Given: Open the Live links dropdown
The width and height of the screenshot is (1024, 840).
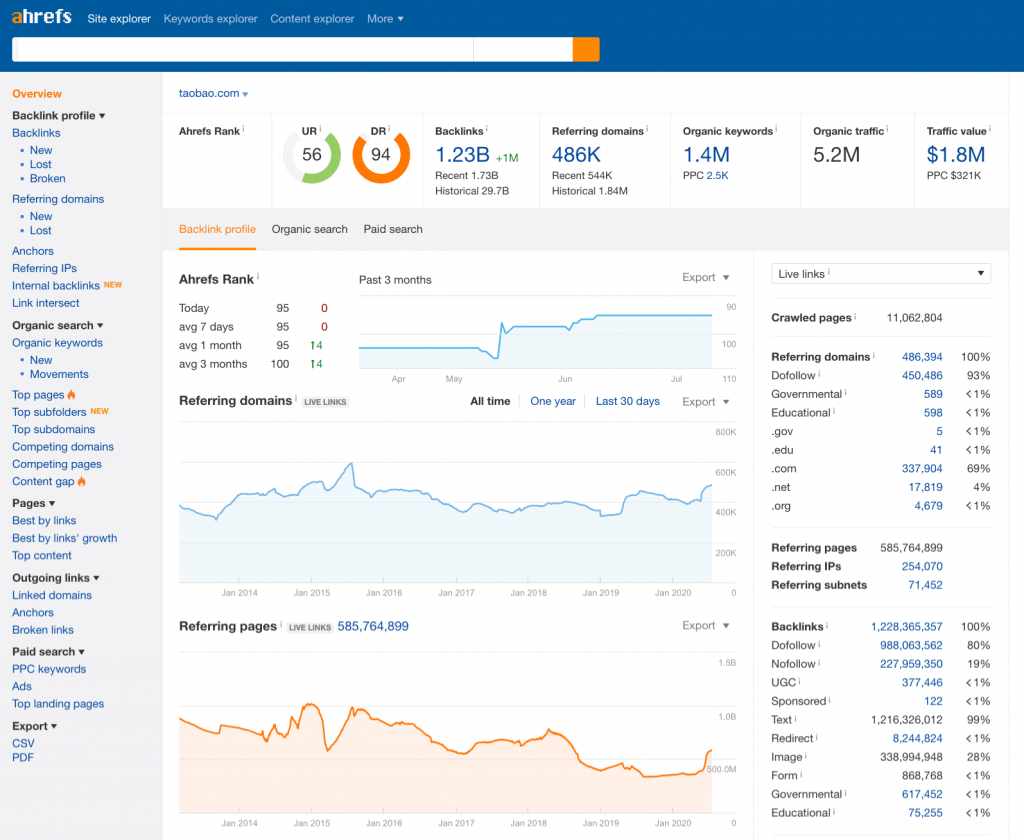Looking at the screenshot, I should tap(880, 274).
